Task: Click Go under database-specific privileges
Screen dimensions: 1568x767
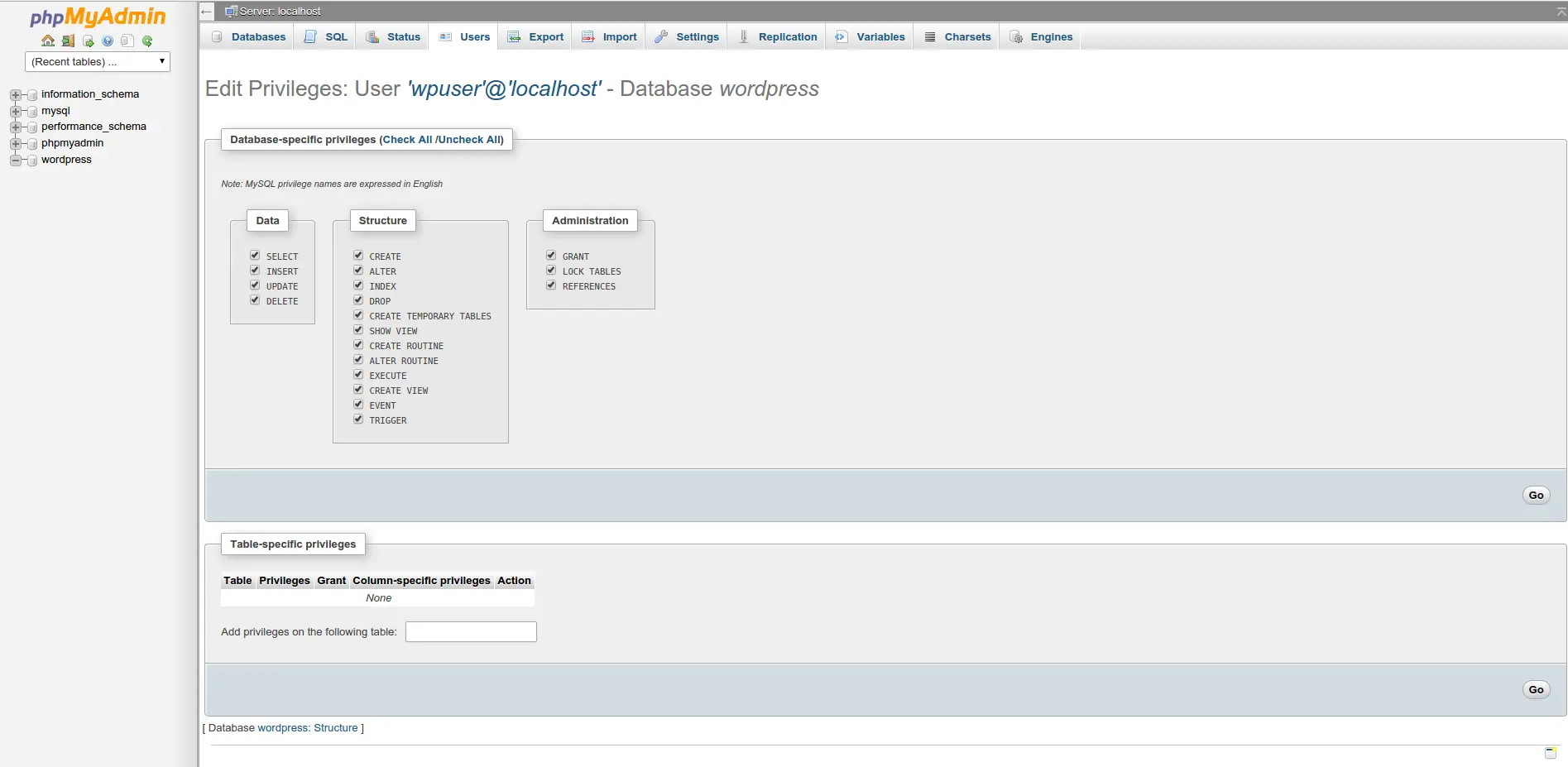Action: [x=1536, y=495]
